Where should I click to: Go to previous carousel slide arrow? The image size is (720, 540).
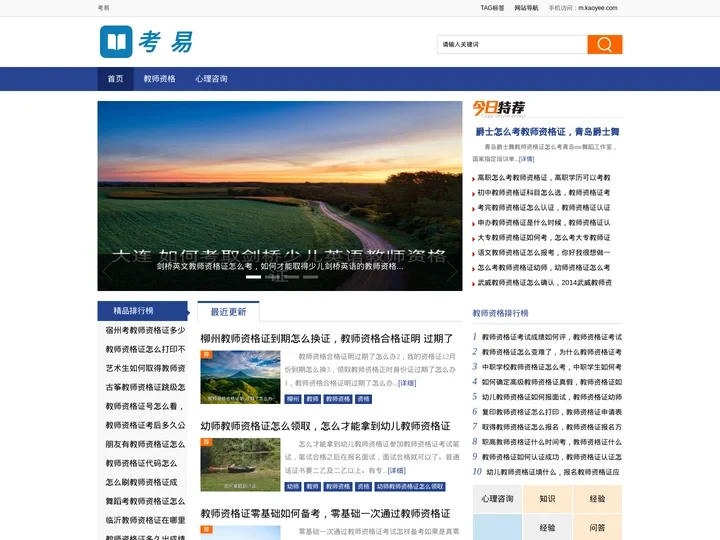[x=107, y=271]
